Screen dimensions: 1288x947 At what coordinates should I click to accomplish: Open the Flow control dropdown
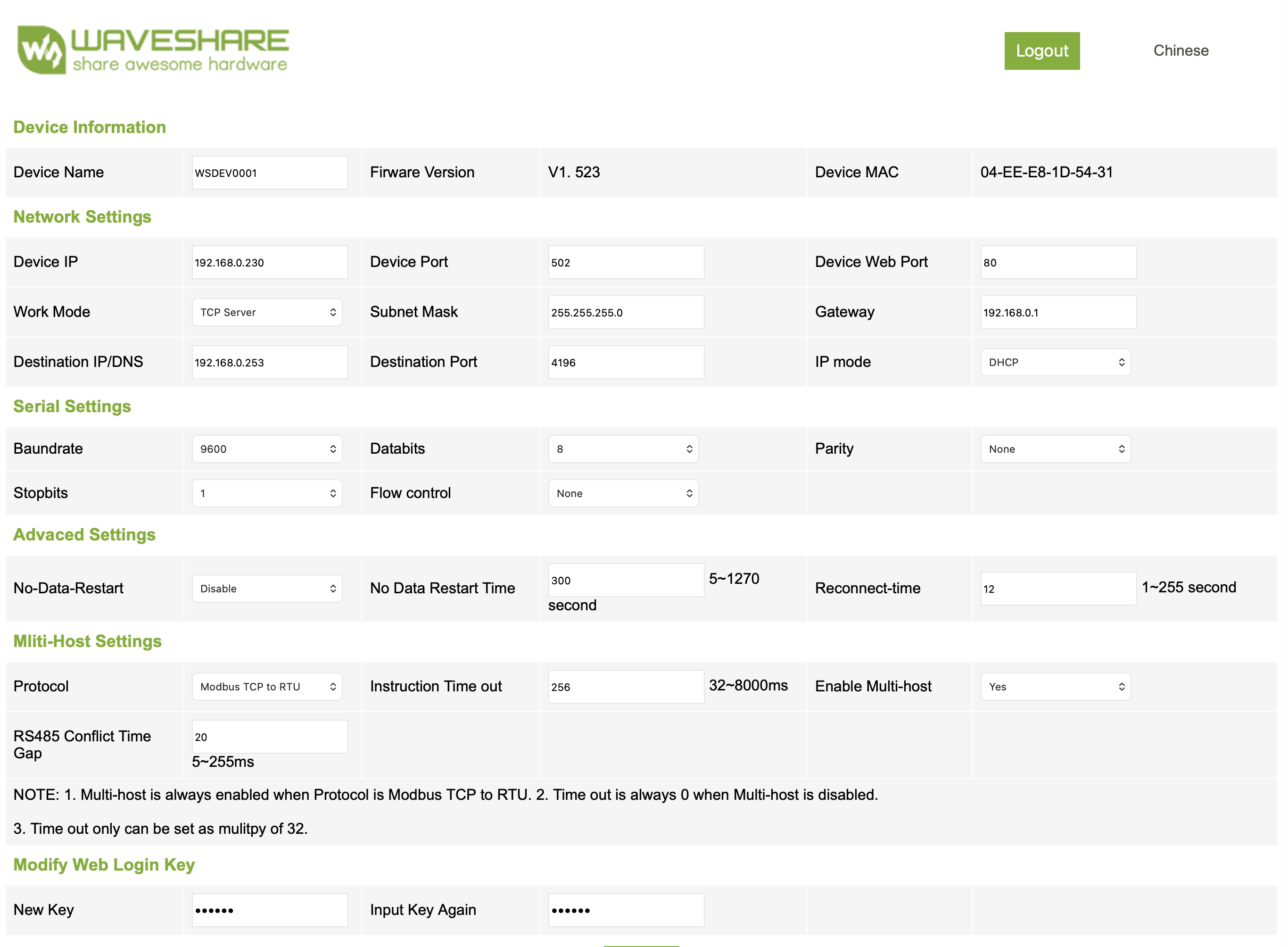click(623, 493)
